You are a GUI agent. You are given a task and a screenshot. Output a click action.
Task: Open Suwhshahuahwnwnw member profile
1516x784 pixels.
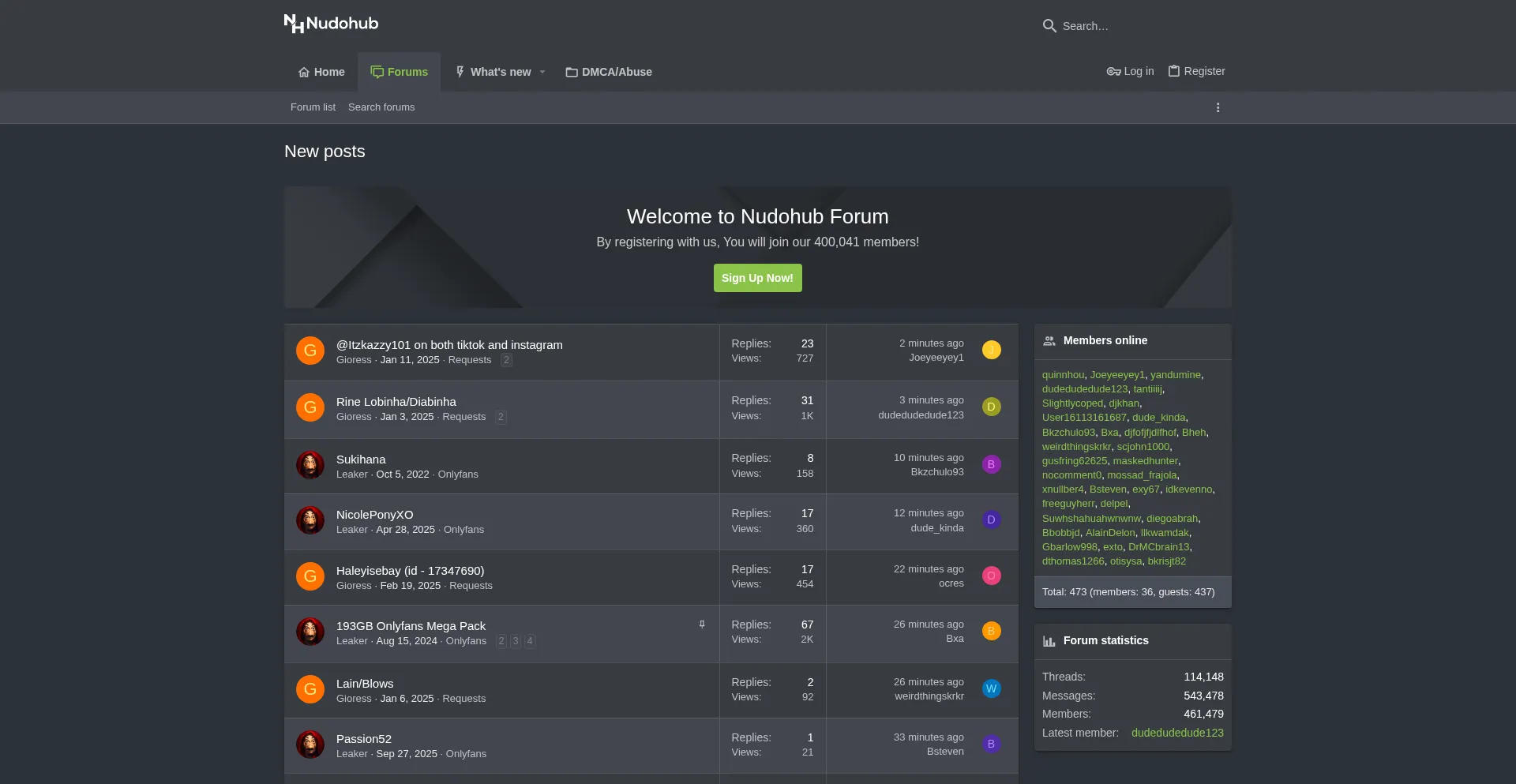(1091, 519)
